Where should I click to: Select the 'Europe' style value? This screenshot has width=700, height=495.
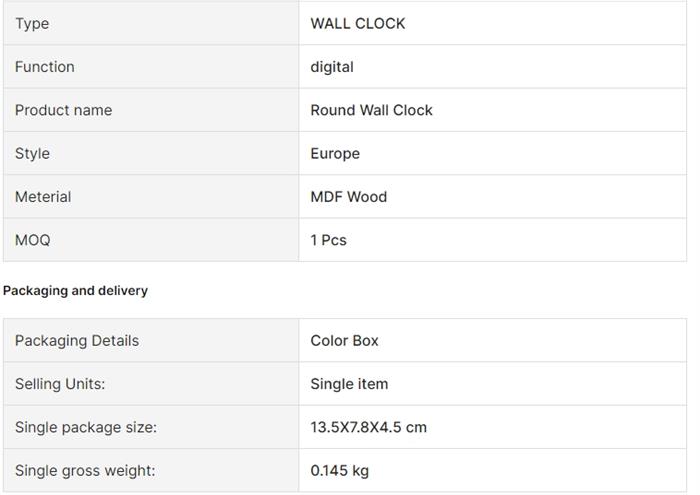pyautogui.click(x=335, y=153)
